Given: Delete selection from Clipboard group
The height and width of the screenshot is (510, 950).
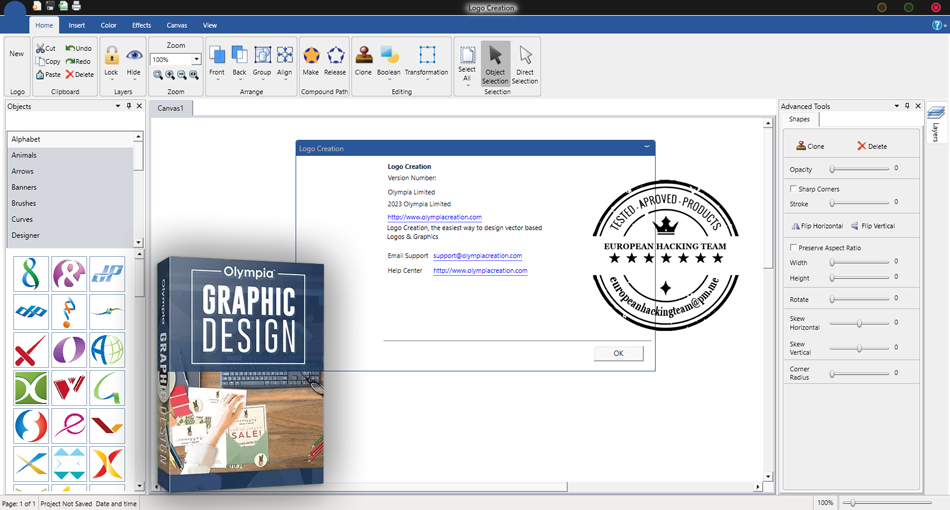Looking at the screenshot, I should [79, 75].
